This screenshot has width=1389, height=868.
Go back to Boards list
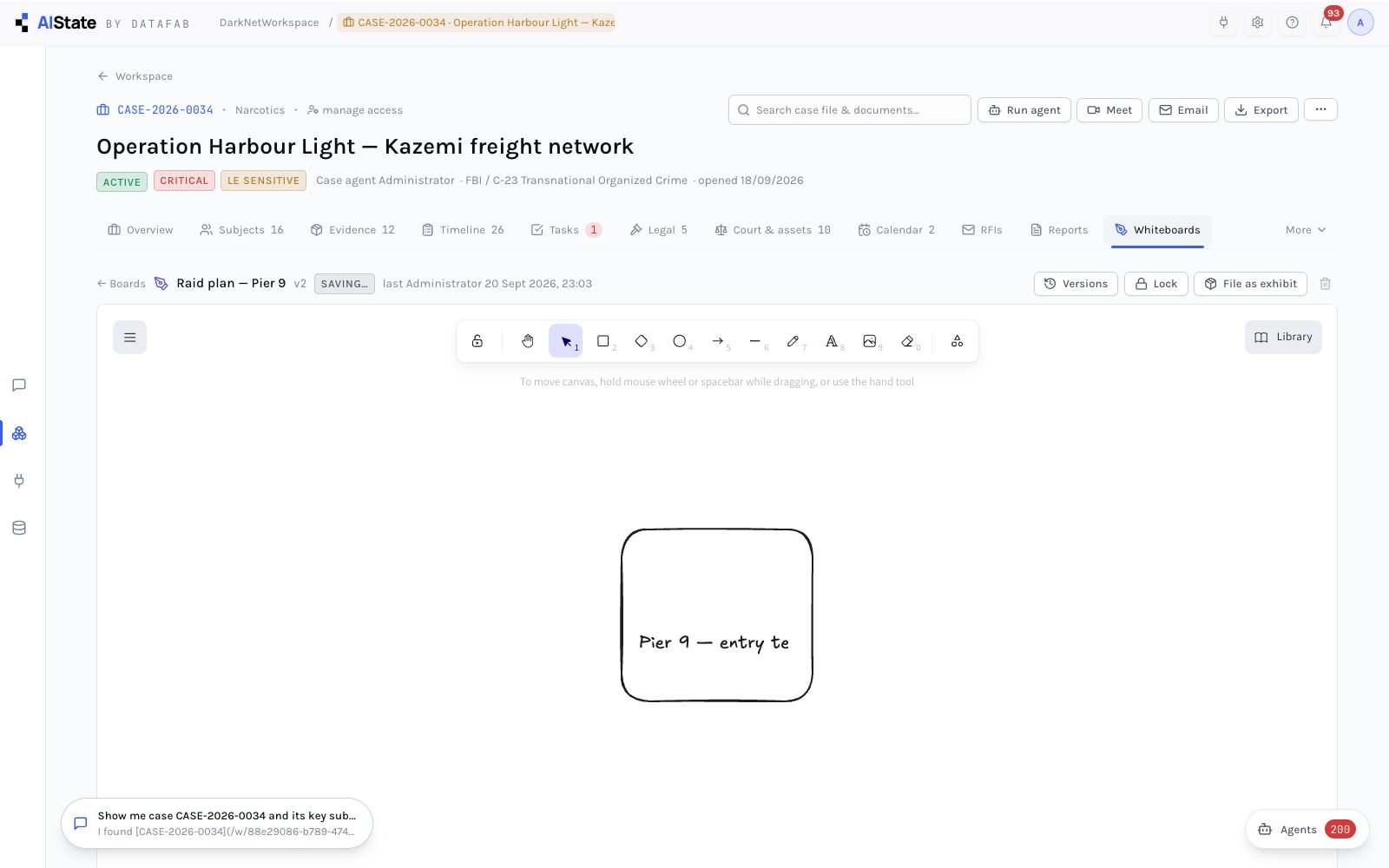click(x=122, y=284)
